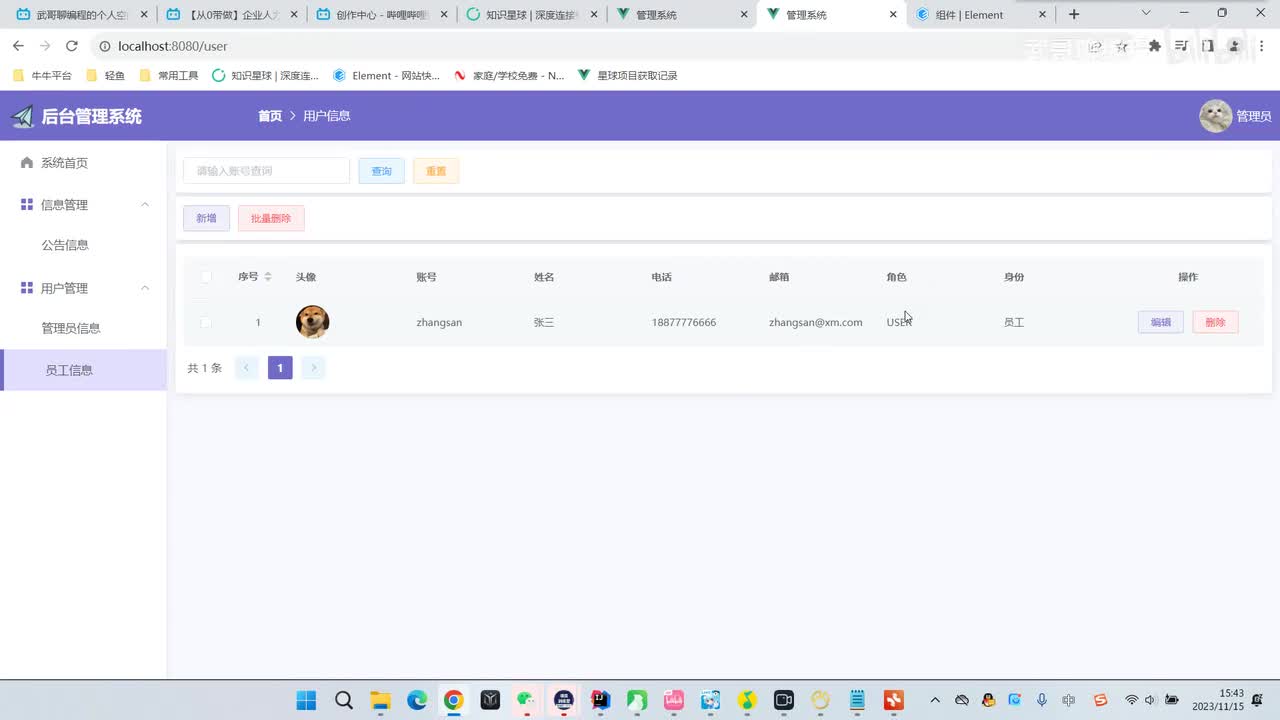Screen dimensions: 1280x720
Task: Open WeChat from the taskbar
Action: [x=526, y=700]
